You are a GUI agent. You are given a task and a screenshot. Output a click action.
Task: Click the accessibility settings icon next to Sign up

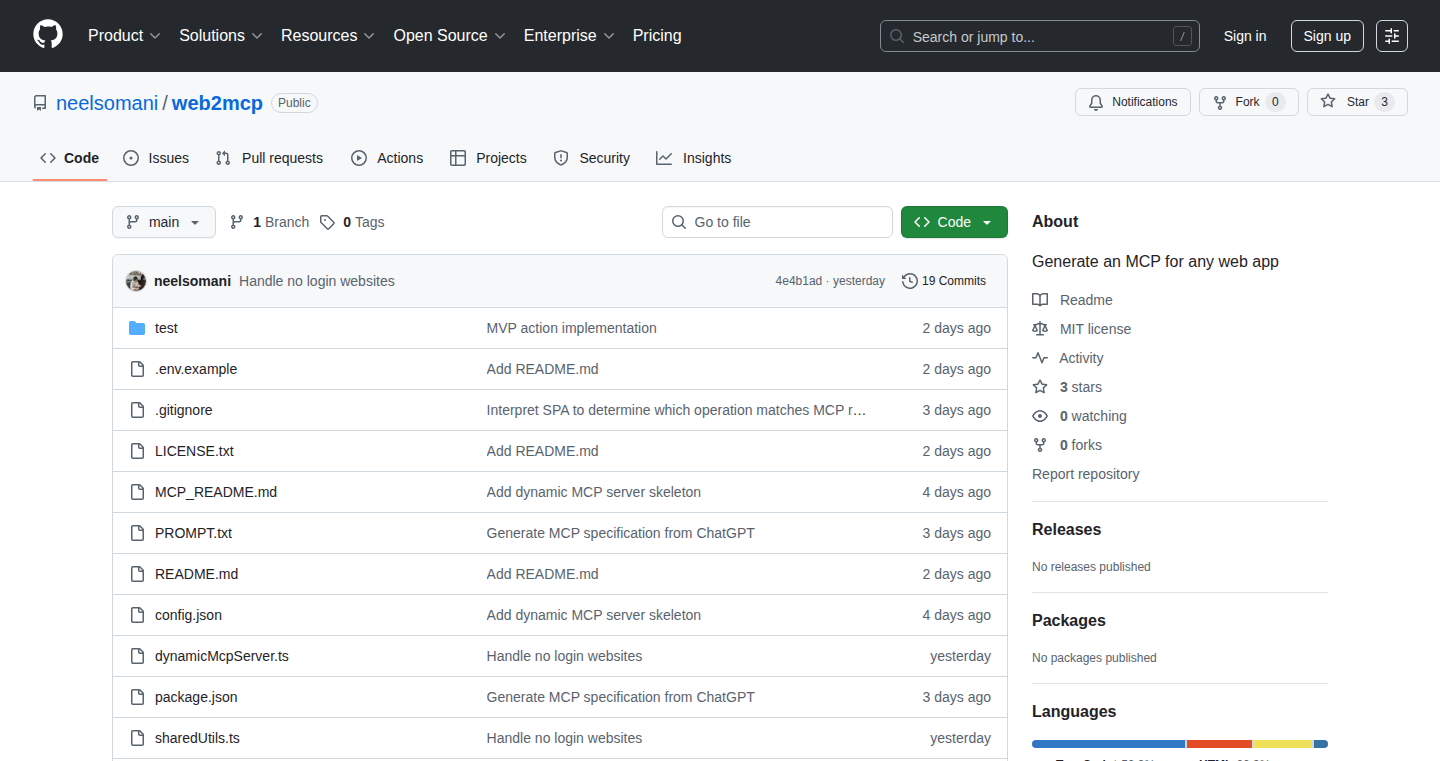pos(1391,36)
